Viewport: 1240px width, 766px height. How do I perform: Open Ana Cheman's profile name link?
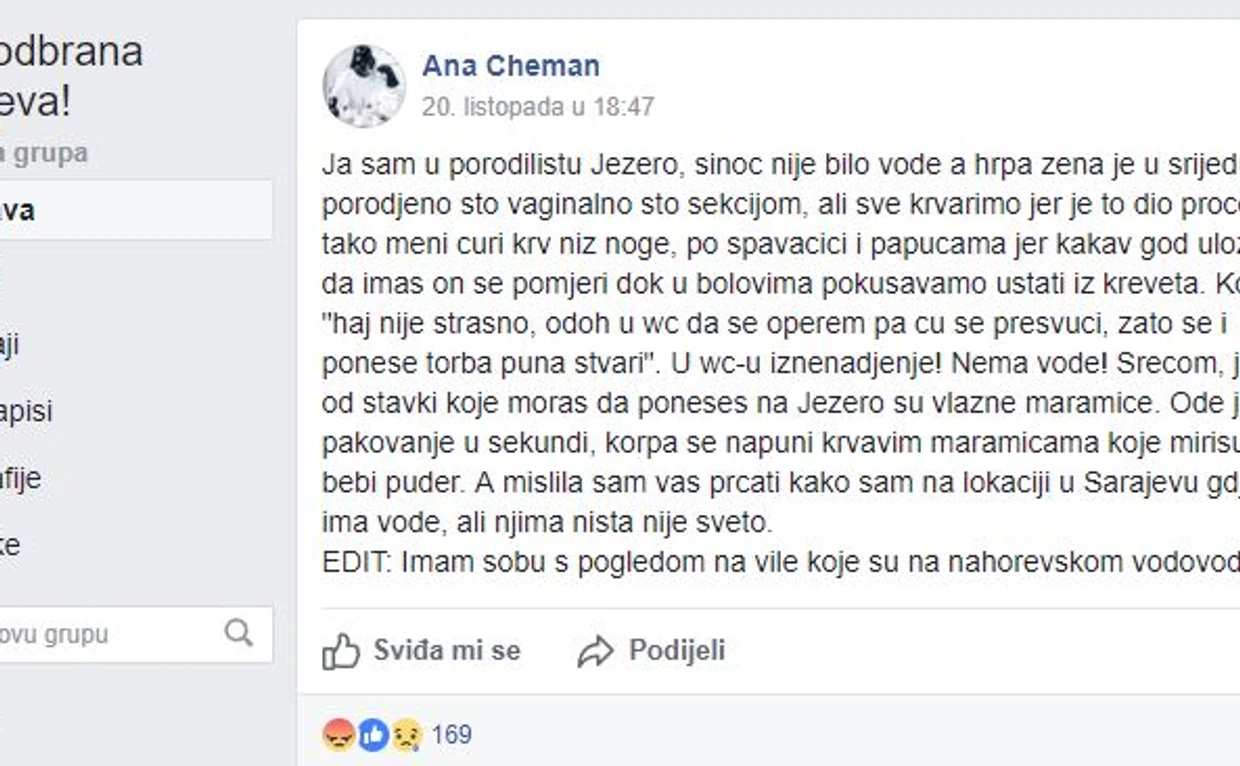pyautogui.click(x=511, y=66)
